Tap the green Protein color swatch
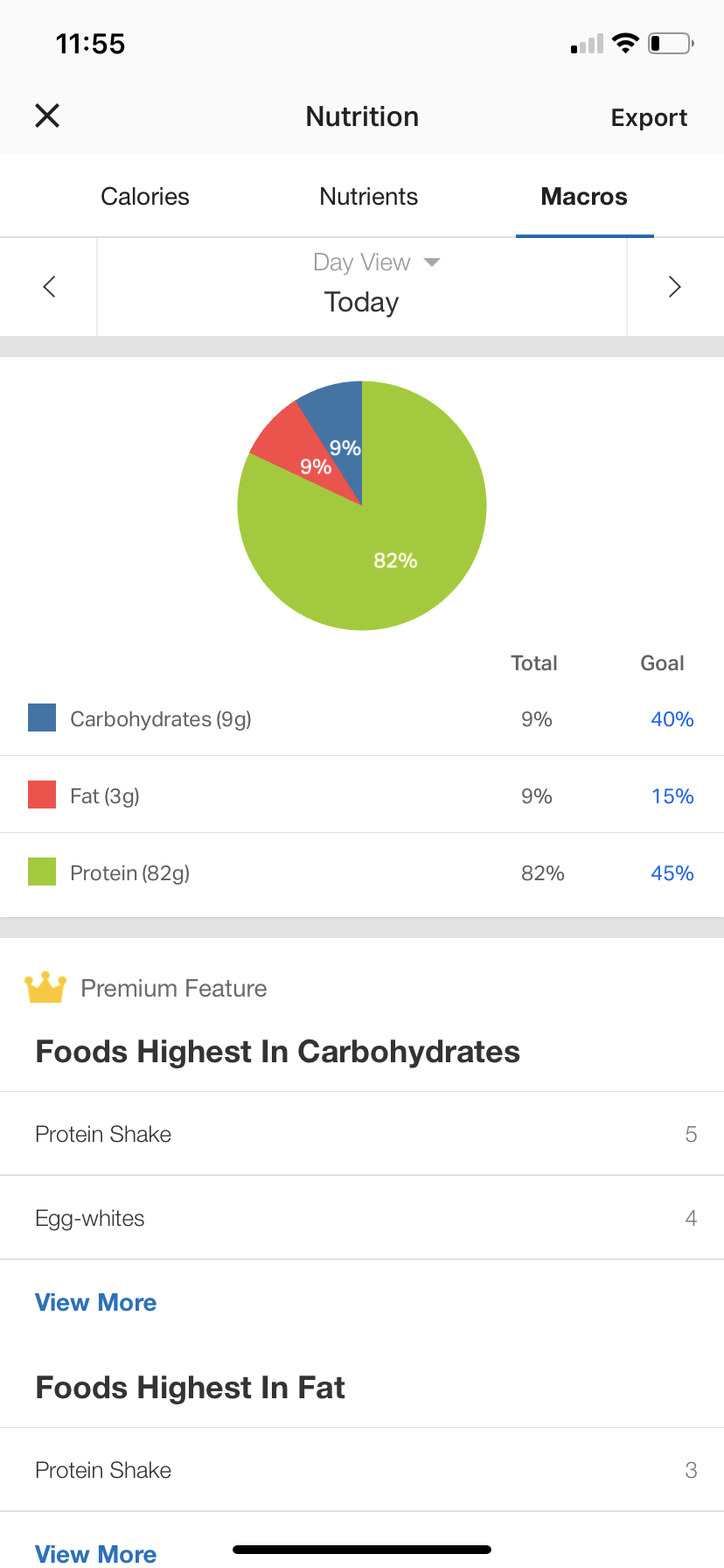The height and width of the screenshot is (1568, 724). [42, 871]
